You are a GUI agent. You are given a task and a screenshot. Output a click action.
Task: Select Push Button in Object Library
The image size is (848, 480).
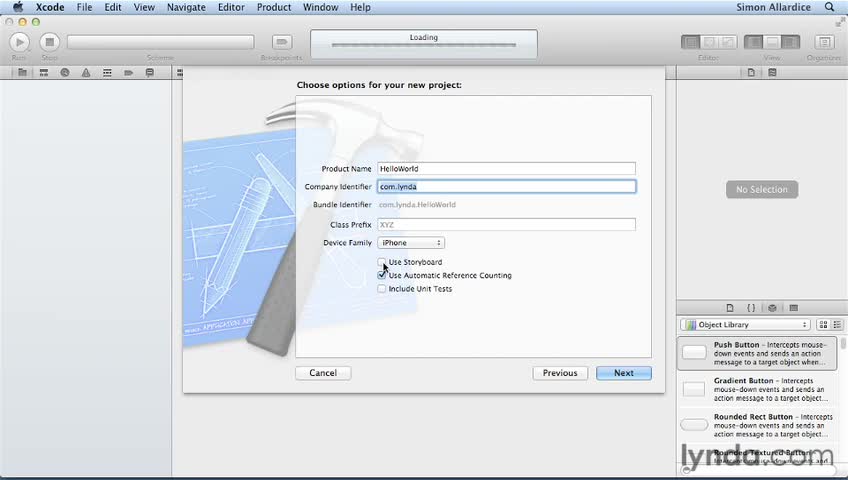point(757,353)
